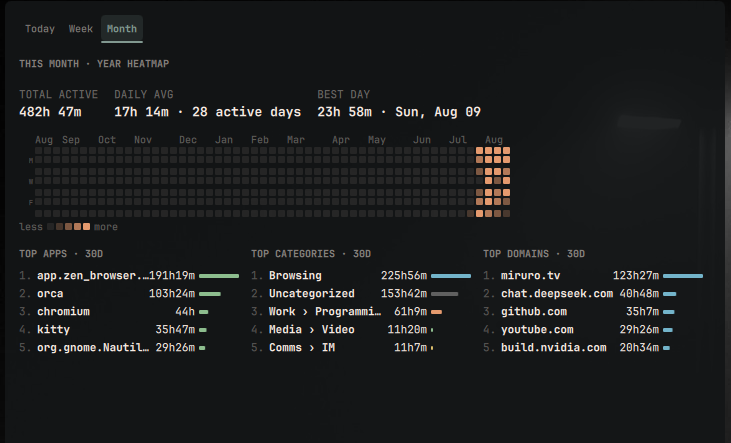731x443 pixels.
Task: Select the Month tab
Action: tap(122, 29)
